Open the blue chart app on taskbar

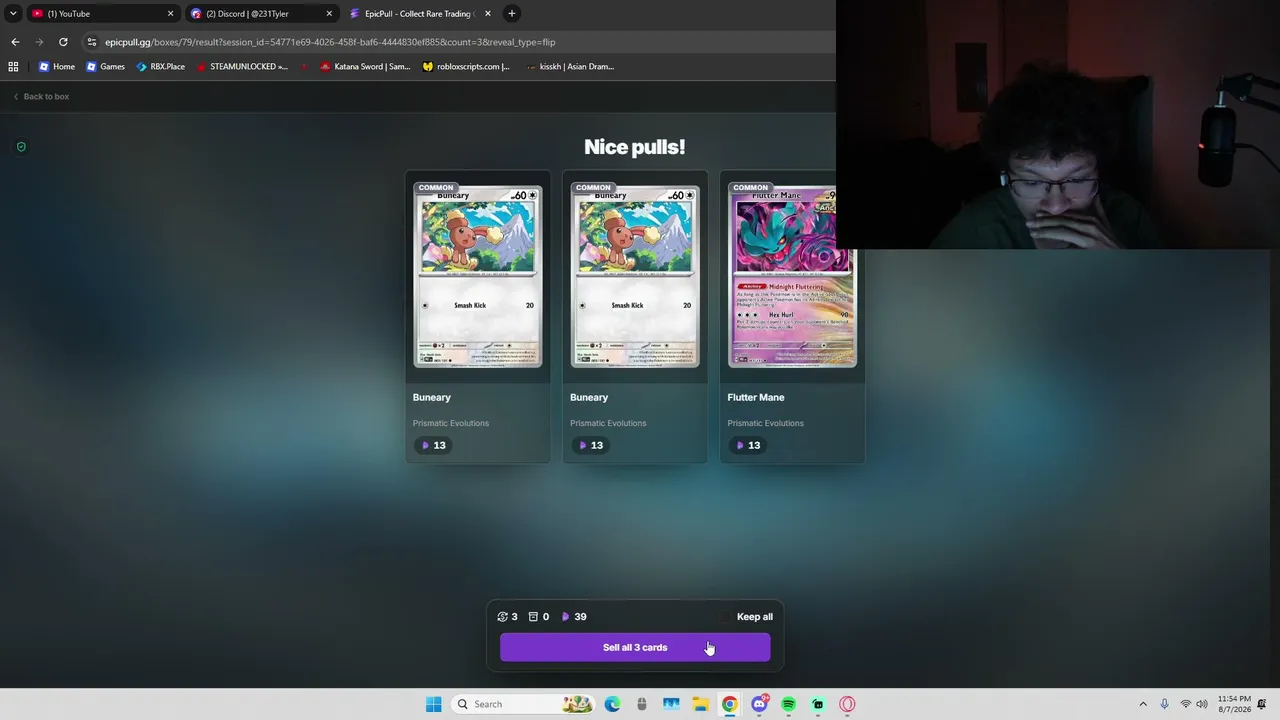click(671, 704)
